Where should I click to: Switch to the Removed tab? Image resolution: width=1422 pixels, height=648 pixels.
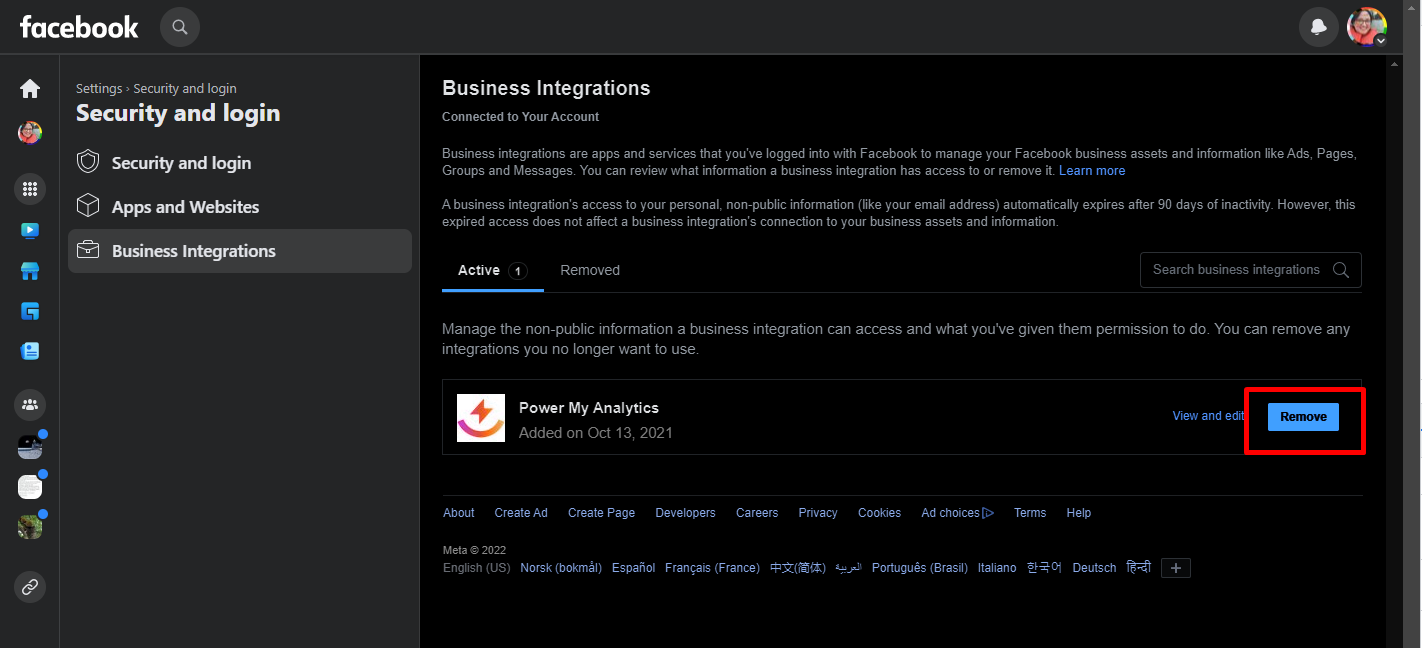[x=590, y=270]
